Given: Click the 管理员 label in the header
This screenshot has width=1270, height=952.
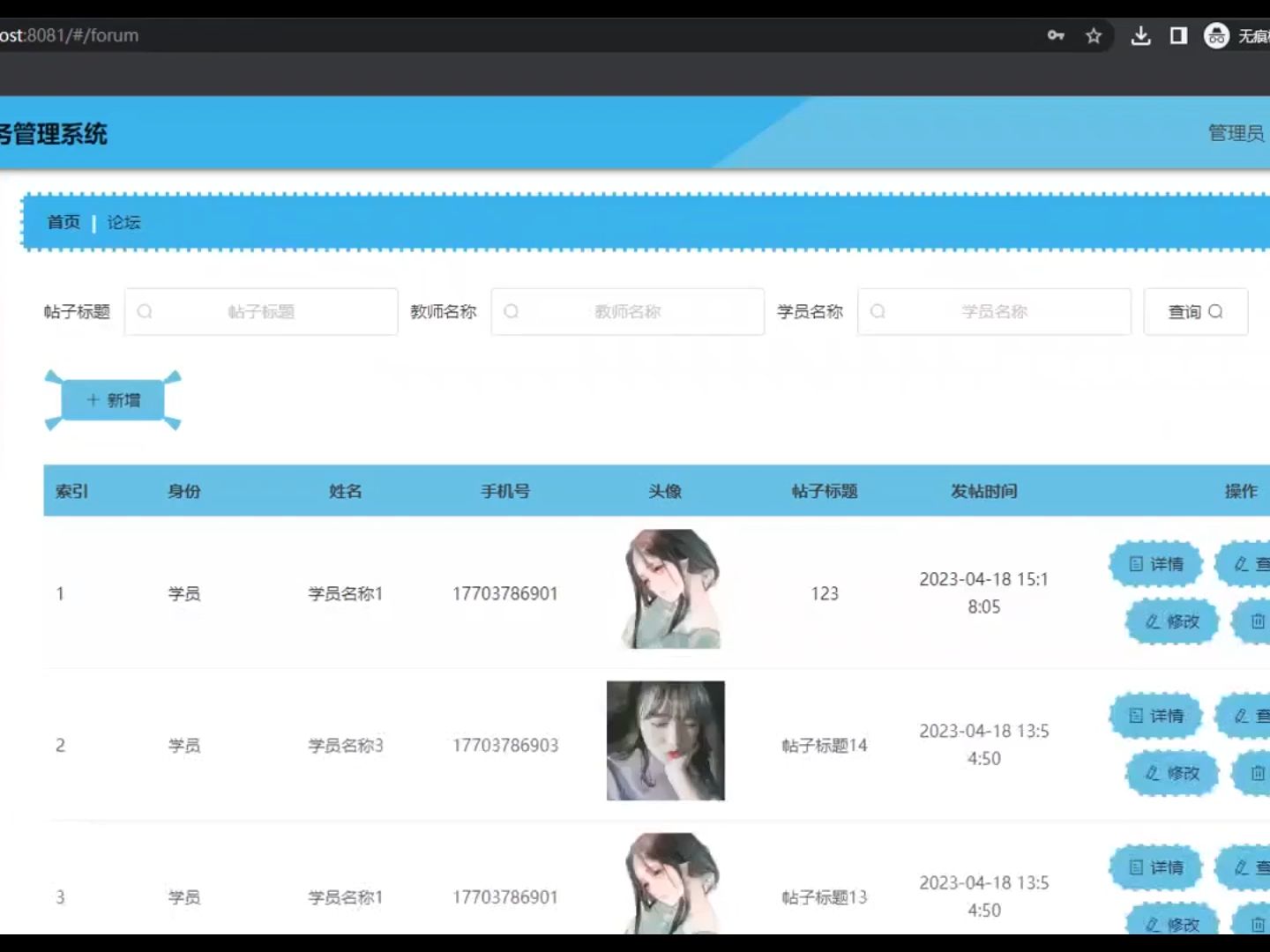Looking at the screenshot, I should coord(1235,133).
